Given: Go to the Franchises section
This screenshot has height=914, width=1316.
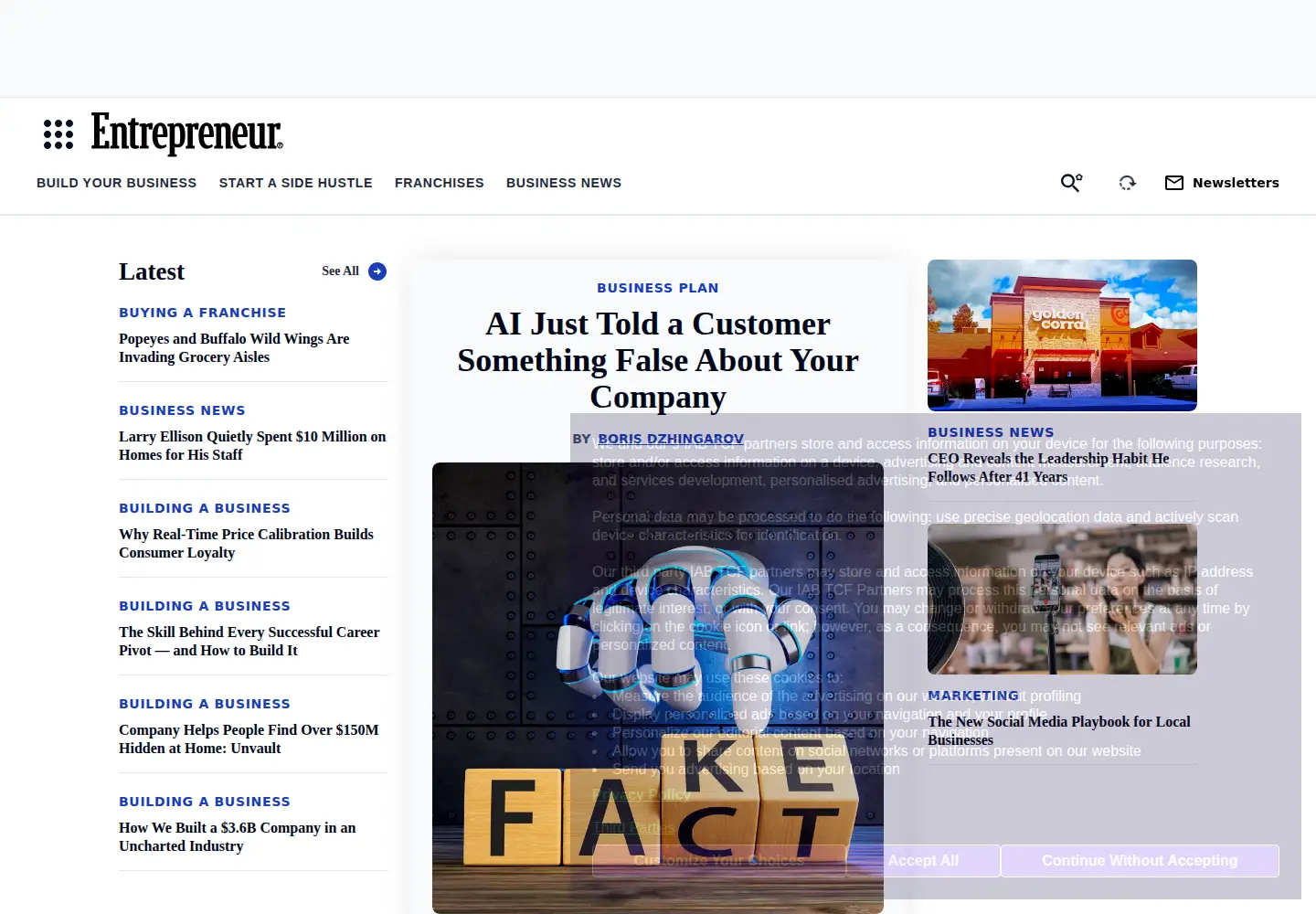Looking at the screenshot, I should point(440,183).
